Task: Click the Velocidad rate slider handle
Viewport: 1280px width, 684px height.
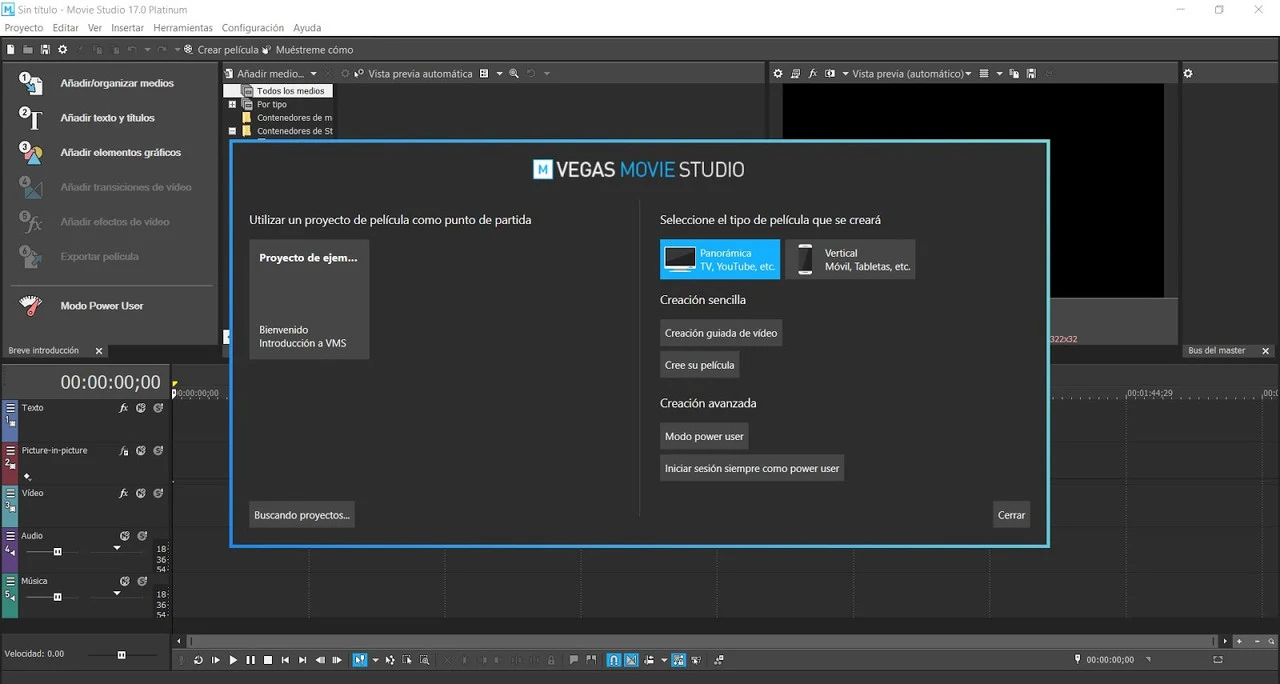Action: point(122,655)
